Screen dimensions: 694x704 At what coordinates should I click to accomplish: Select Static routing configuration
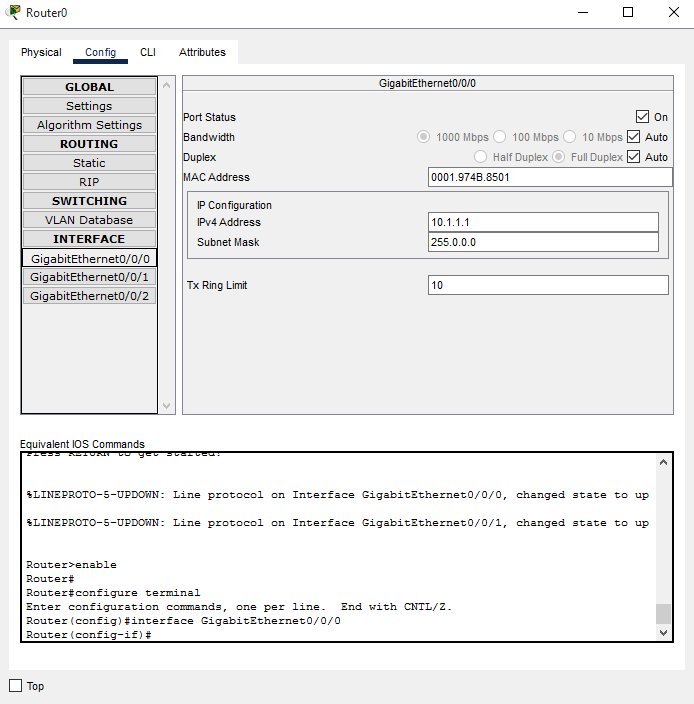click(x=89, y=163)
